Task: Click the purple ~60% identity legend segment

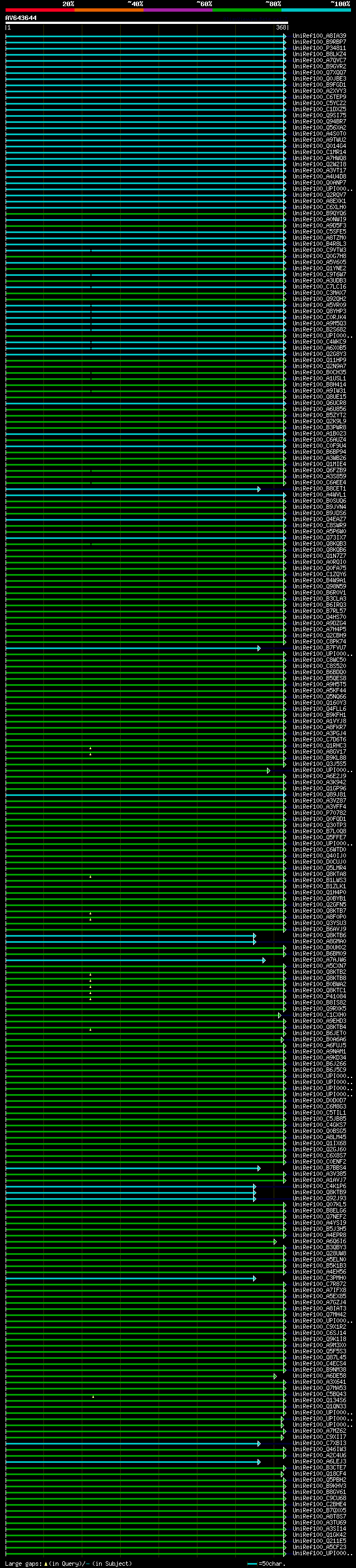Action: coord(179,10)
